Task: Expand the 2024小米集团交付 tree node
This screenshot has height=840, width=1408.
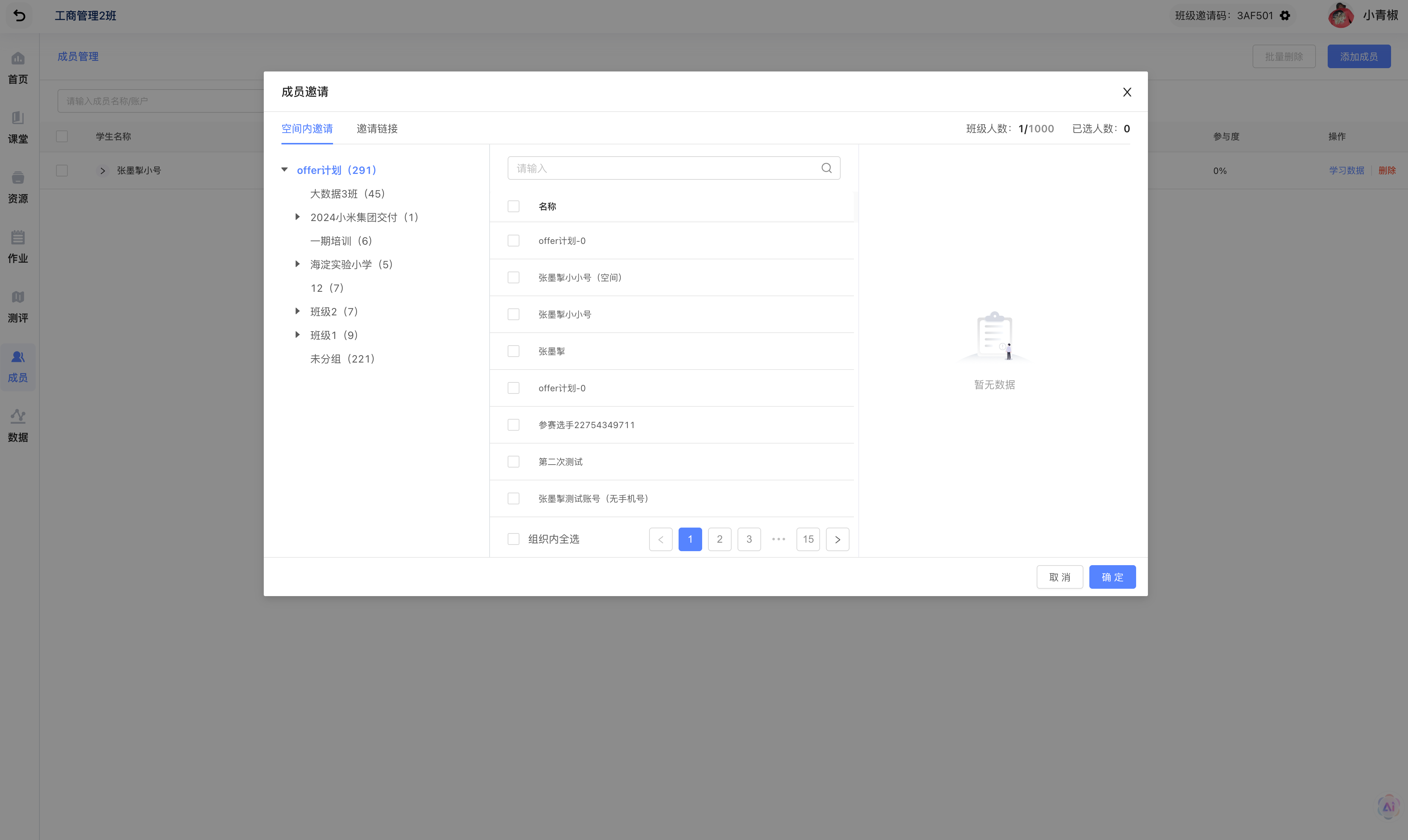Action: click(297, 217)
